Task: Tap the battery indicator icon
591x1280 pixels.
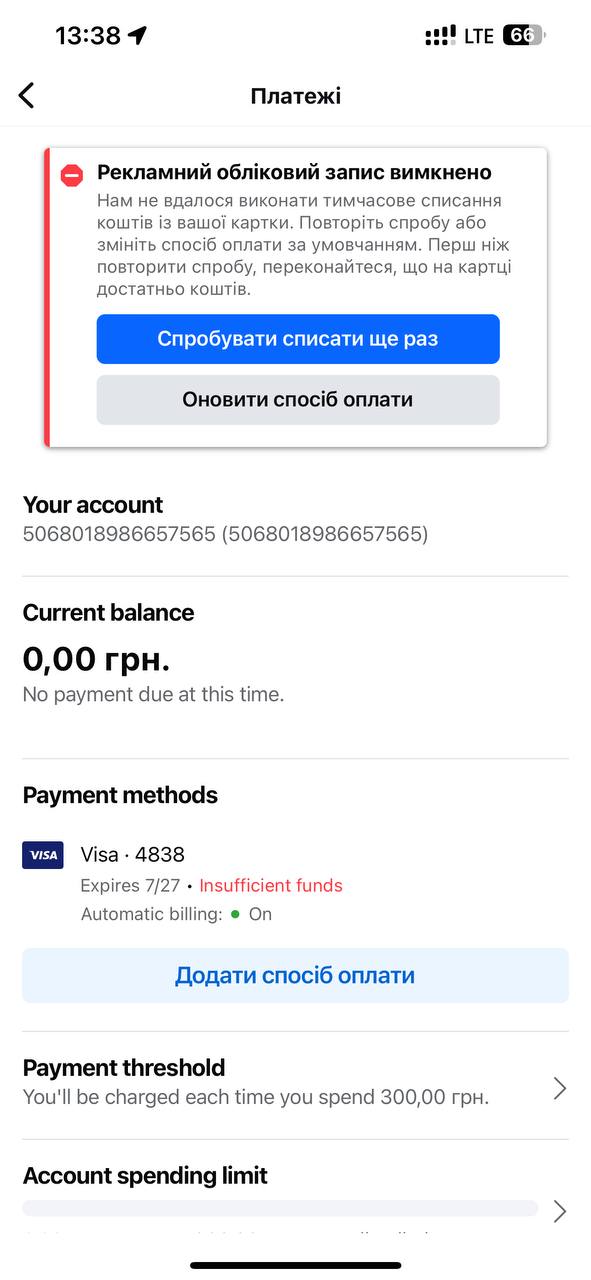Action: click(x=524, y=35)
